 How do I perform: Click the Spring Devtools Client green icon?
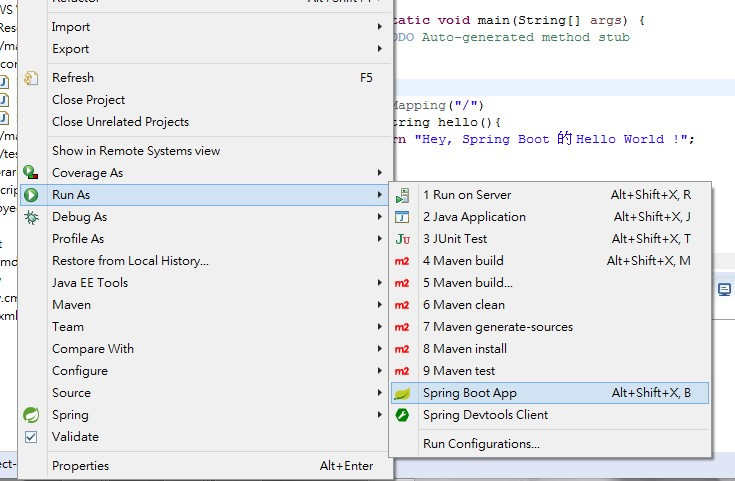coord(402,415)
